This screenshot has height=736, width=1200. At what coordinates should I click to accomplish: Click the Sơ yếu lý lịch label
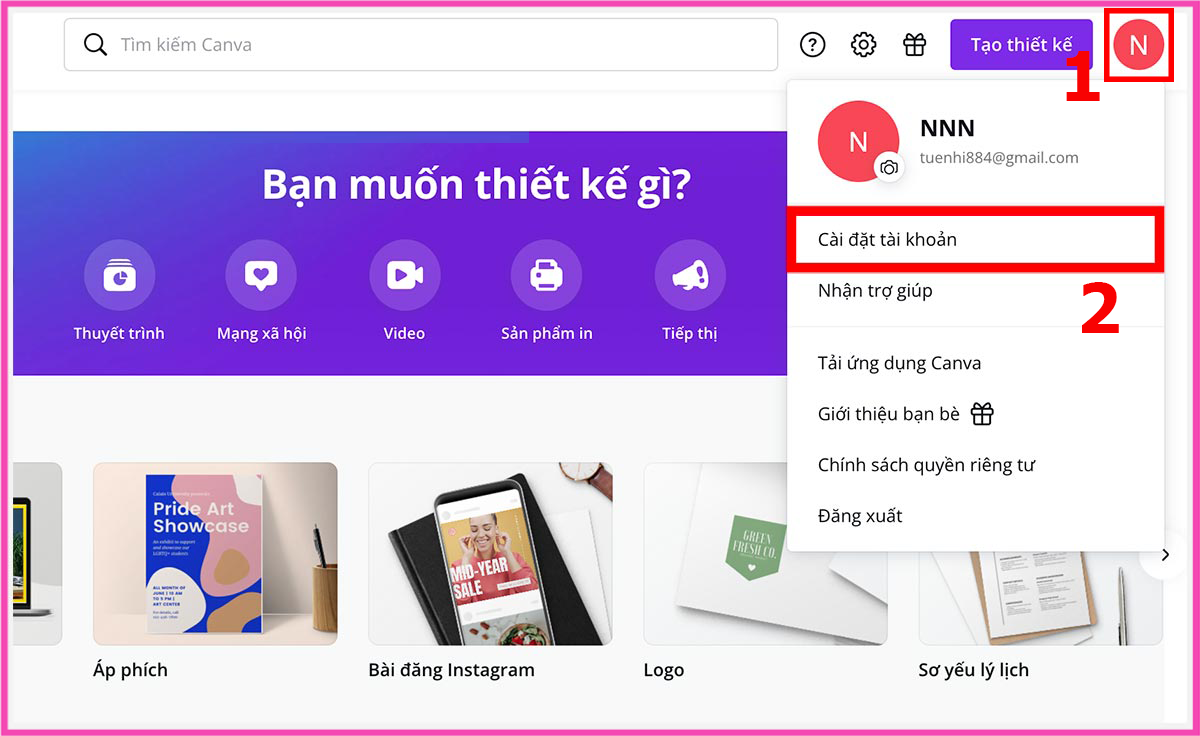tap(974, 670)
